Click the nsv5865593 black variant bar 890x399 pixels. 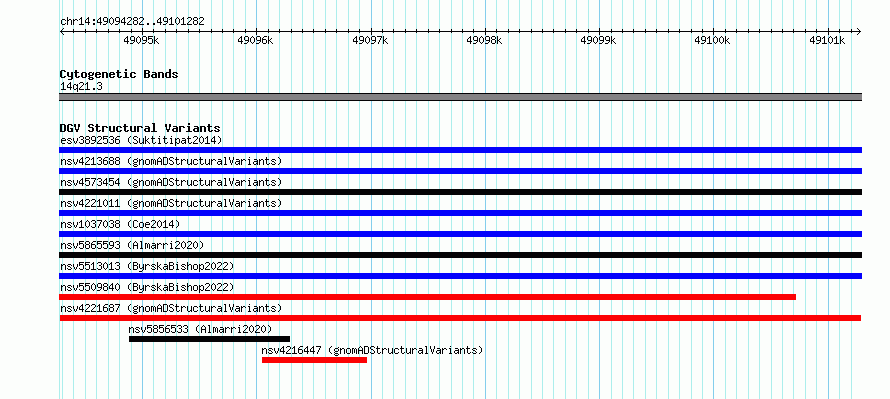click(x=460, y=255)
